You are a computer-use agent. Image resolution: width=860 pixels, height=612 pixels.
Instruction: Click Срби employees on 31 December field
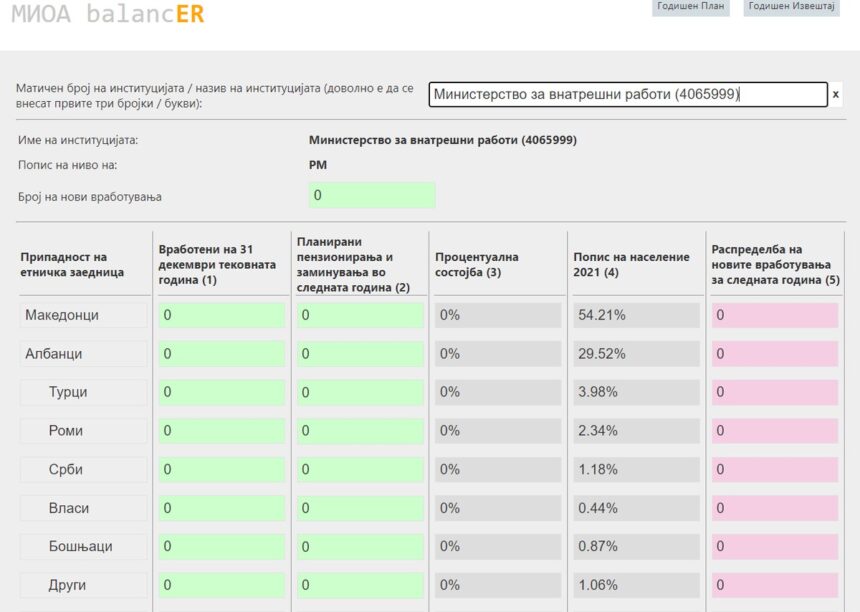click(x=222, y=469)
